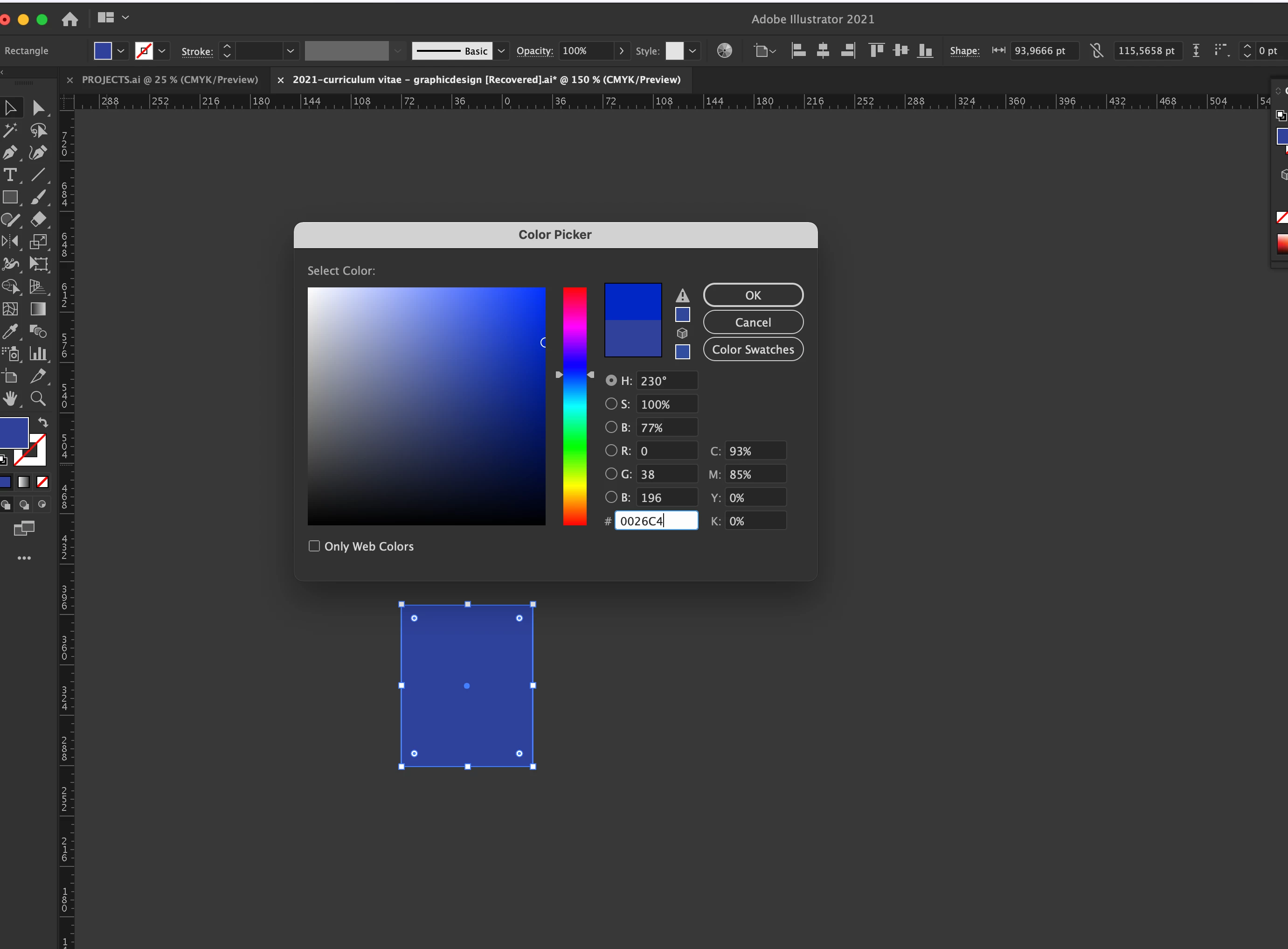Select the Eraser tool
The image size is (1288, 949).
point(38,219)
